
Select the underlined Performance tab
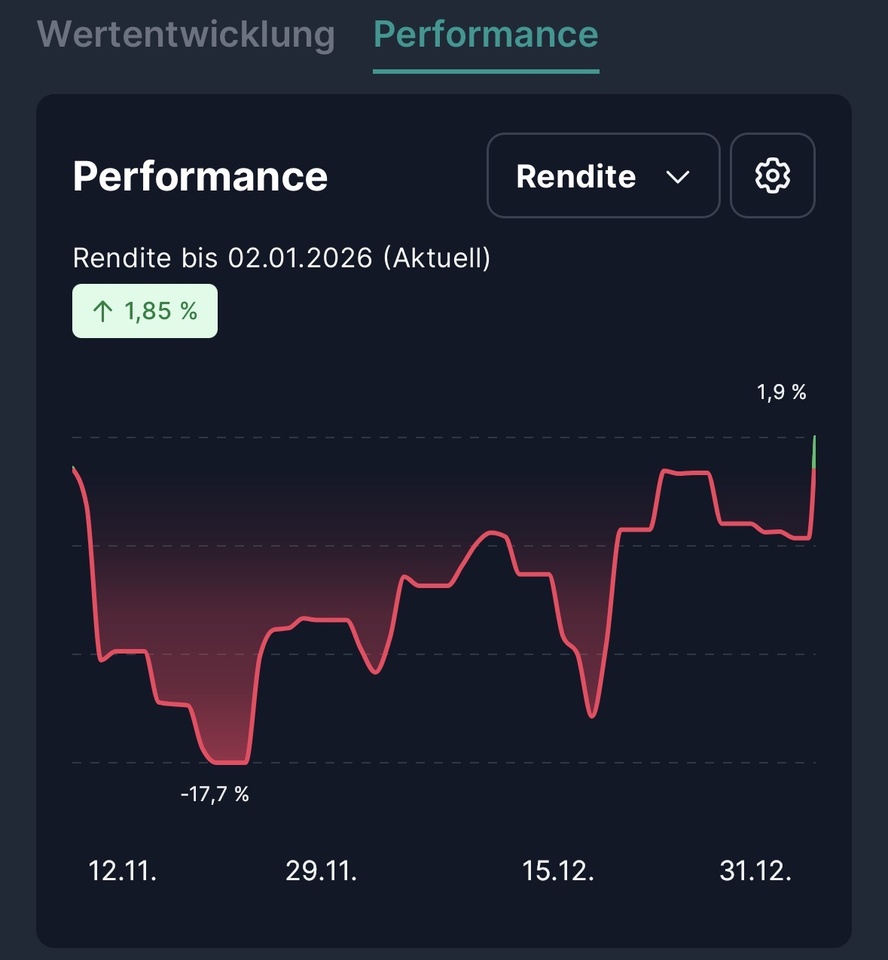[x=486, y=34]
